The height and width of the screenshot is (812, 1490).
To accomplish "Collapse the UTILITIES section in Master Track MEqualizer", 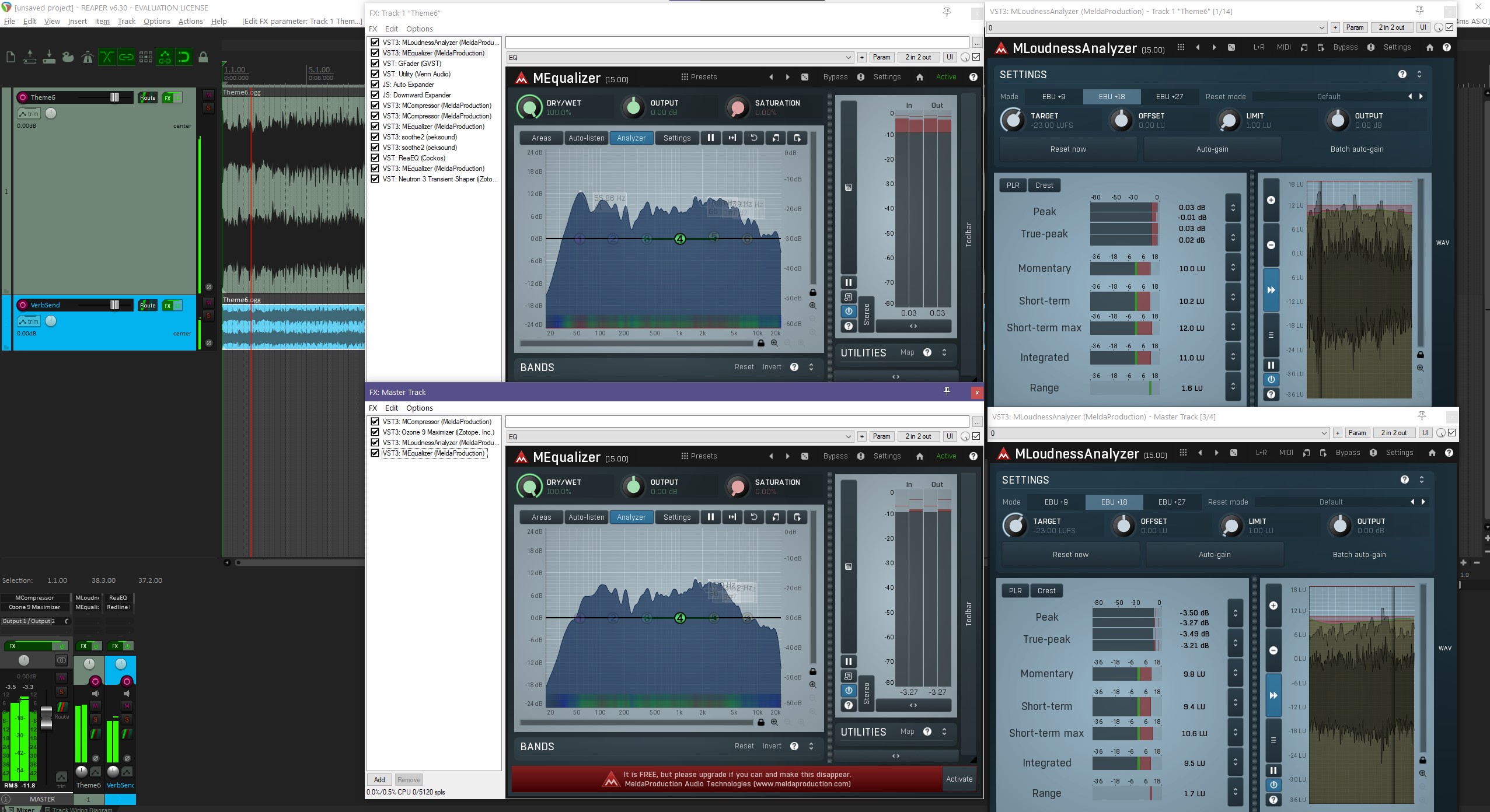I will [944, 731].
